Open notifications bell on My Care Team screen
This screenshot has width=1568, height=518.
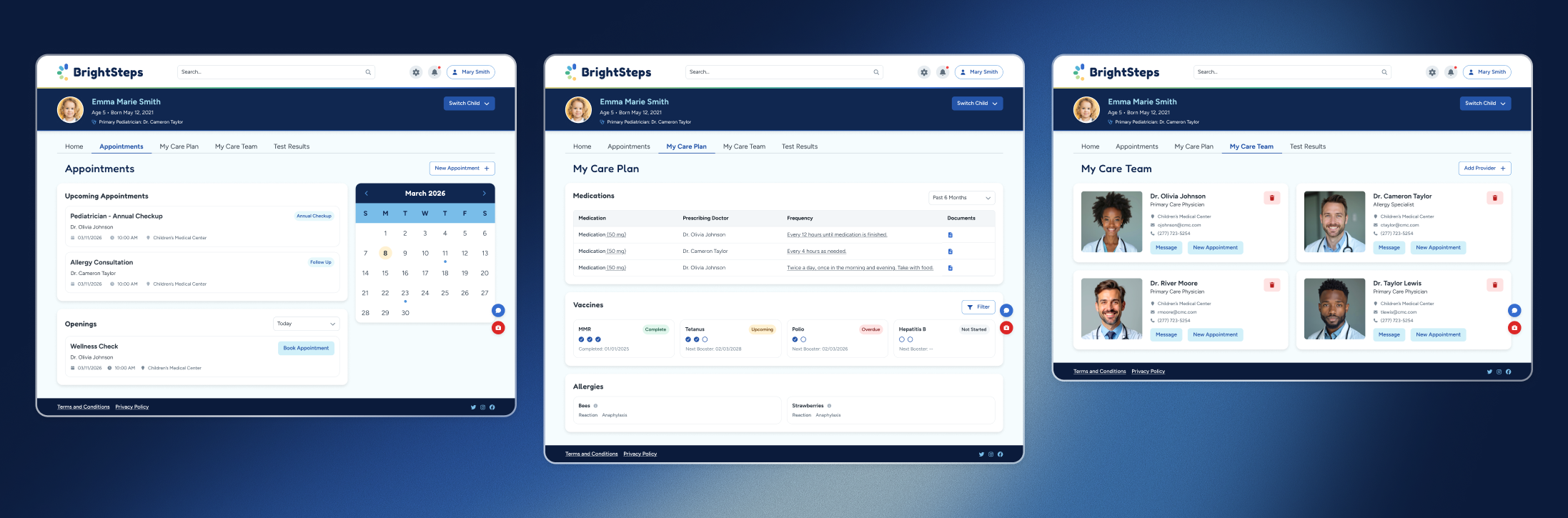(x=1451, y=72)
